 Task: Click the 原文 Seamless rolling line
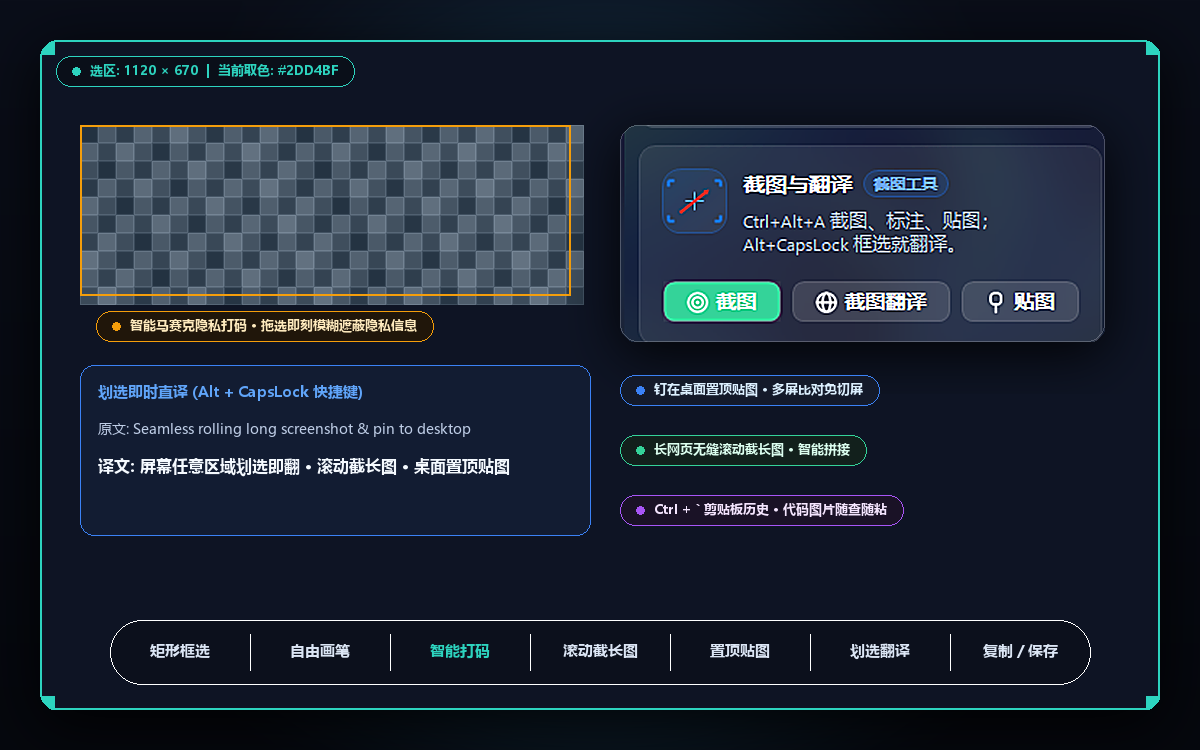[x=284, y=429]
